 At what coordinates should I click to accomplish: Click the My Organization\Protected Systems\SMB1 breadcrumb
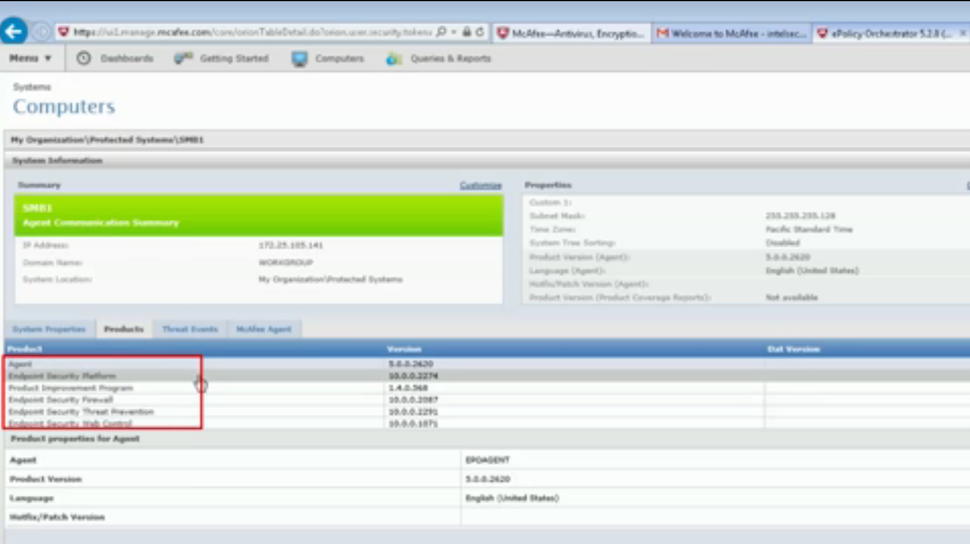(107, 140)
